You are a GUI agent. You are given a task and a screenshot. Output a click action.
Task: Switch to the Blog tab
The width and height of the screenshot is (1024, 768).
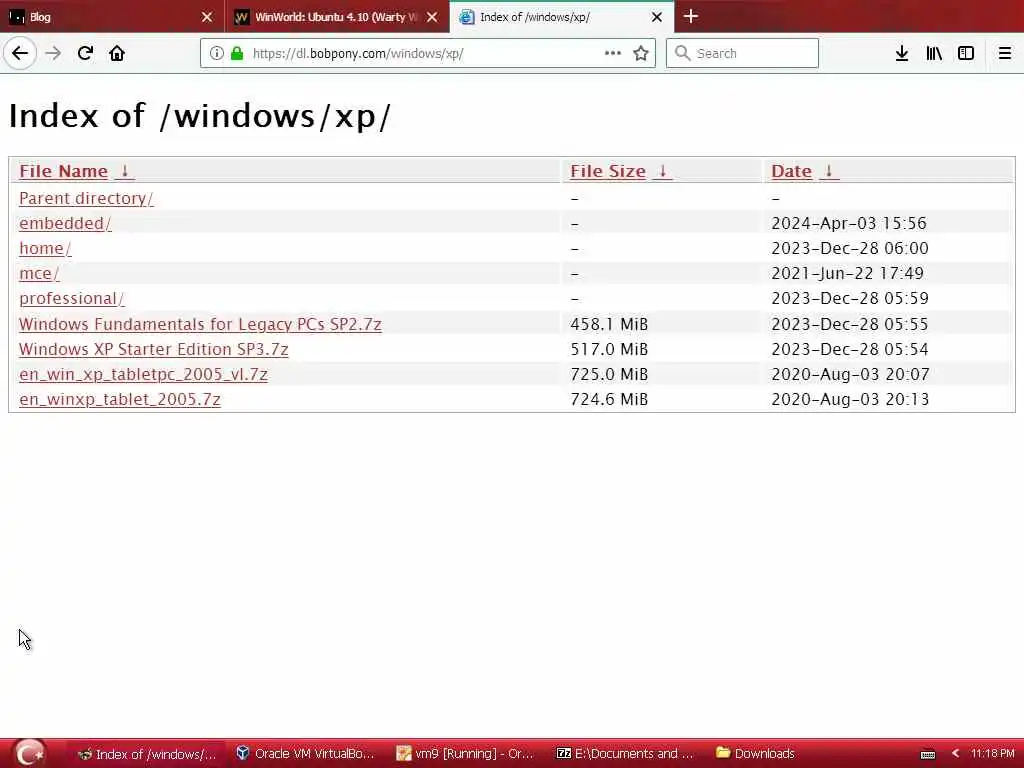pyautogui.click(x=112, y=17)
